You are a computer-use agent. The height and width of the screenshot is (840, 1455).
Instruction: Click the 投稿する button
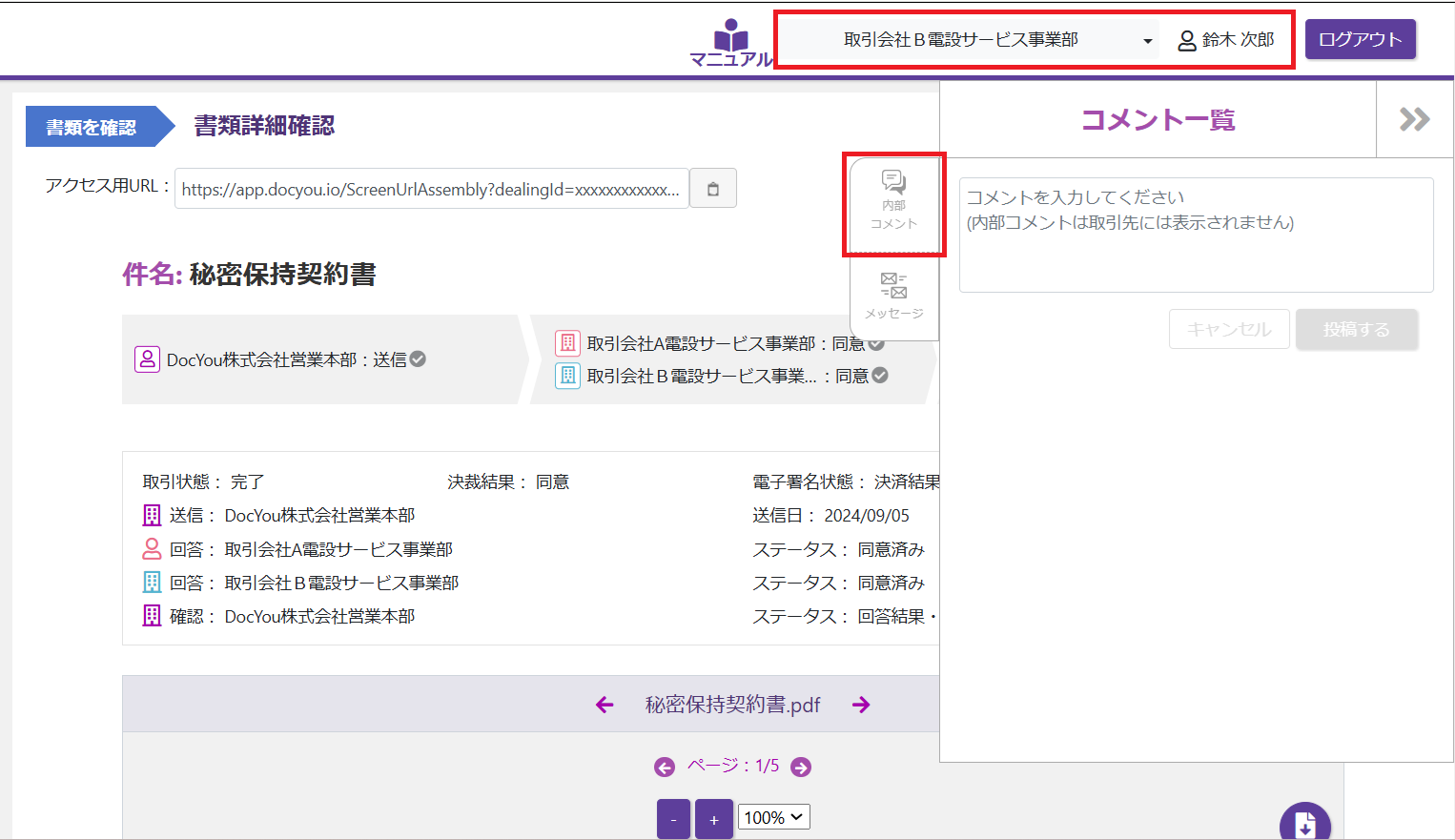pos(1356,329)
